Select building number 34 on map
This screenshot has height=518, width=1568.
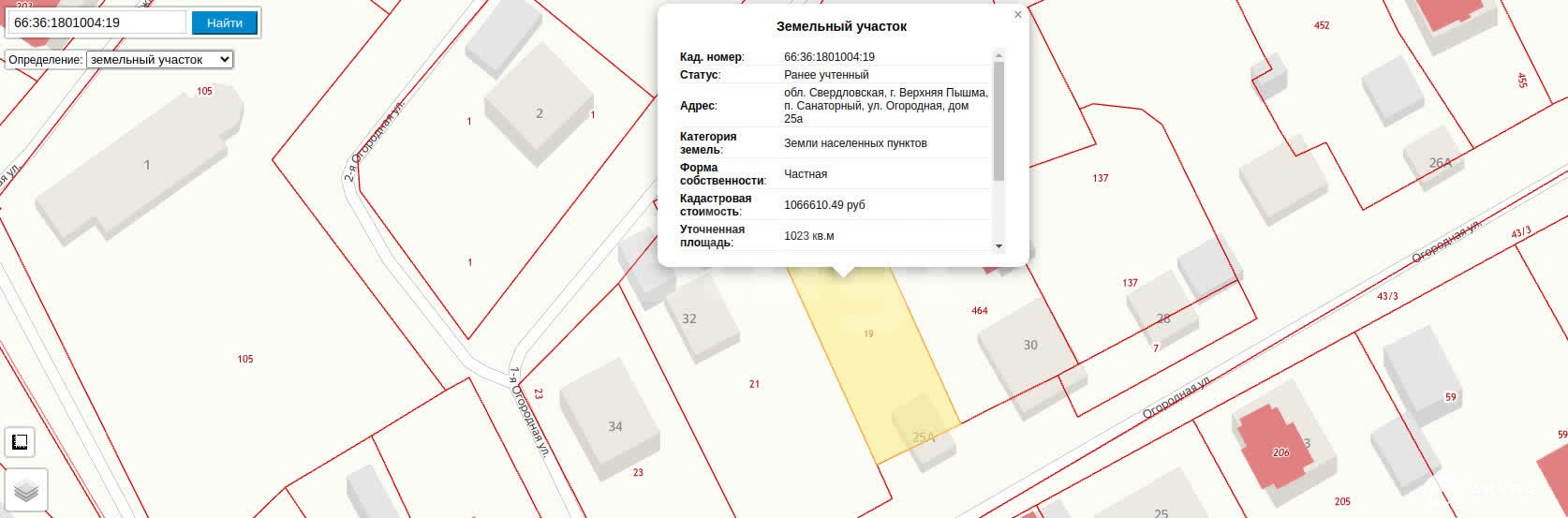pyautogui.click(x=612, y=421)
